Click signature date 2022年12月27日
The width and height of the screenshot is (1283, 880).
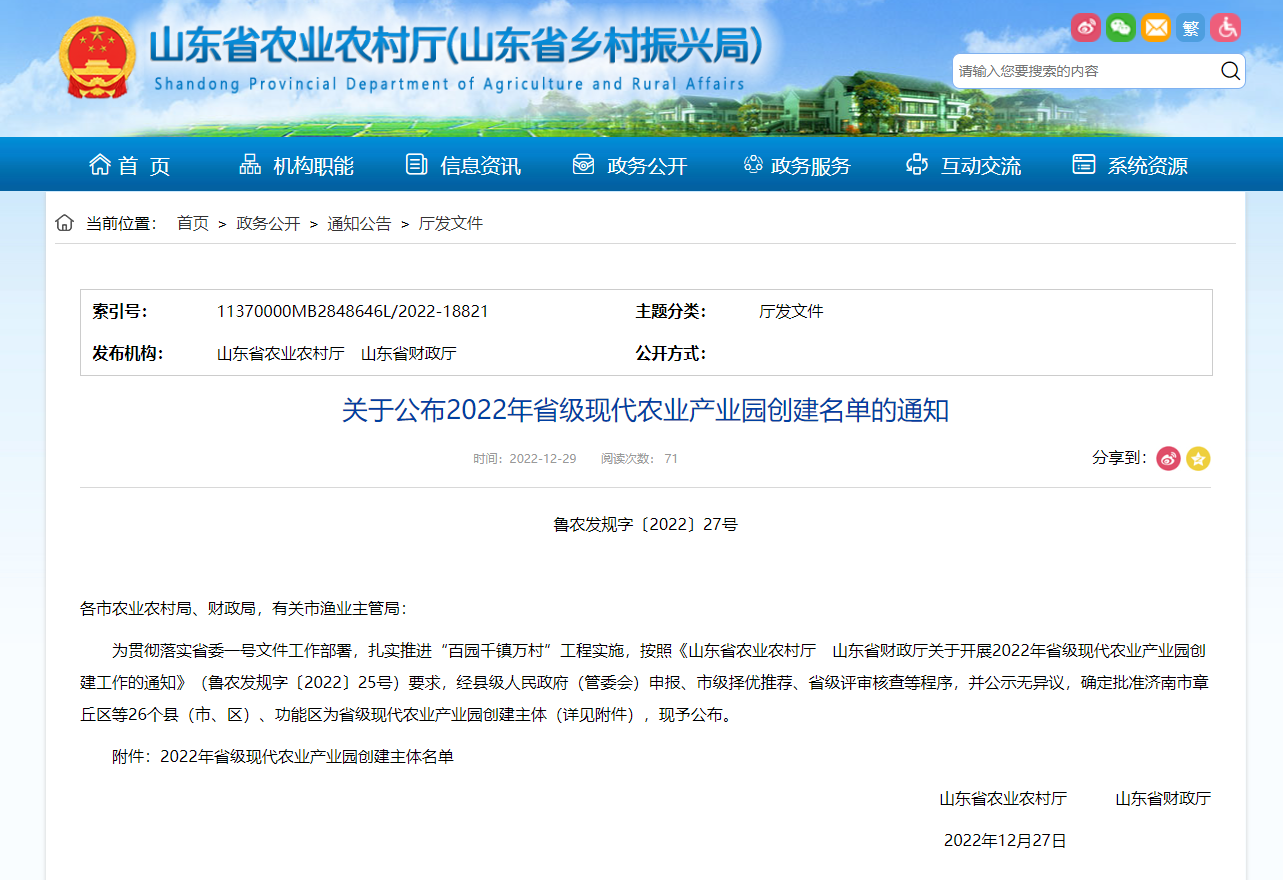pyautogui.click(x=1005, y=840)
